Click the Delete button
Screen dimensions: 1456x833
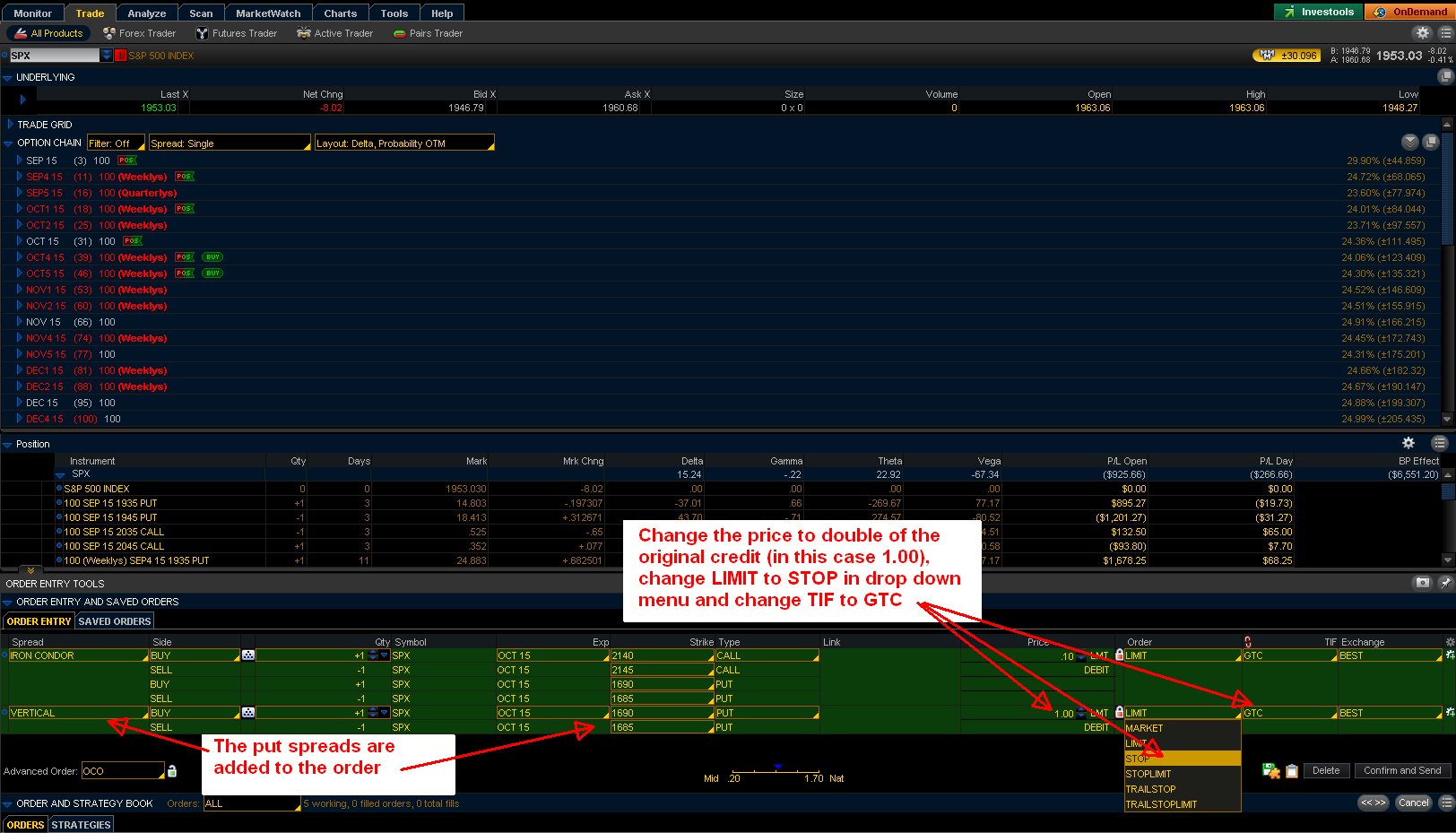1326,770
